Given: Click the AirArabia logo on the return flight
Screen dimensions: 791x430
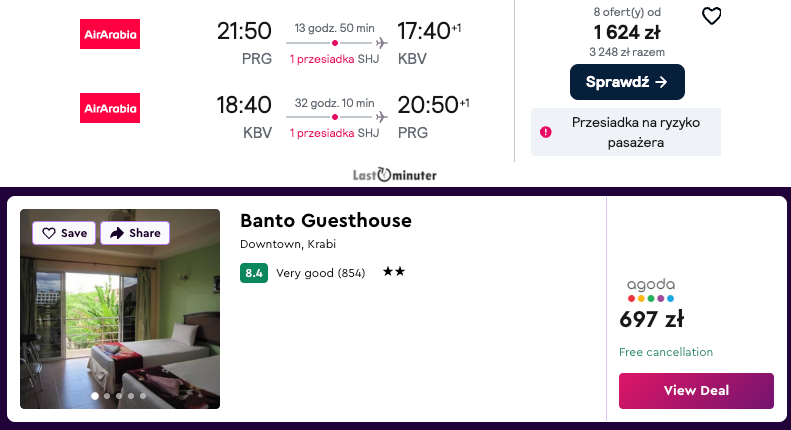Looking at the screenshot, I should click(x=110, y=108).
